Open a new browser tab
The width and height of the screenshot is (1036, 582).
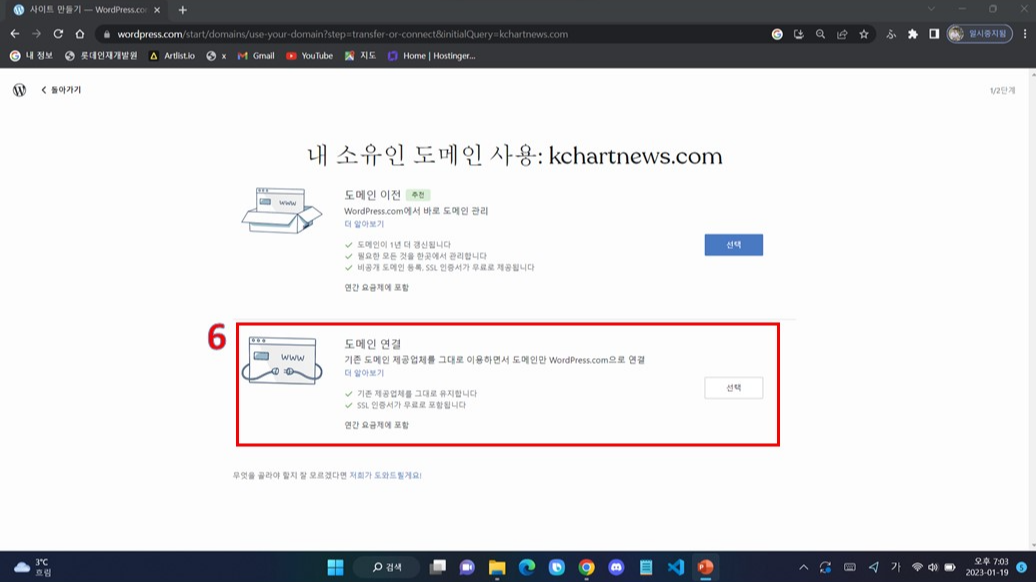pos(182,10)
